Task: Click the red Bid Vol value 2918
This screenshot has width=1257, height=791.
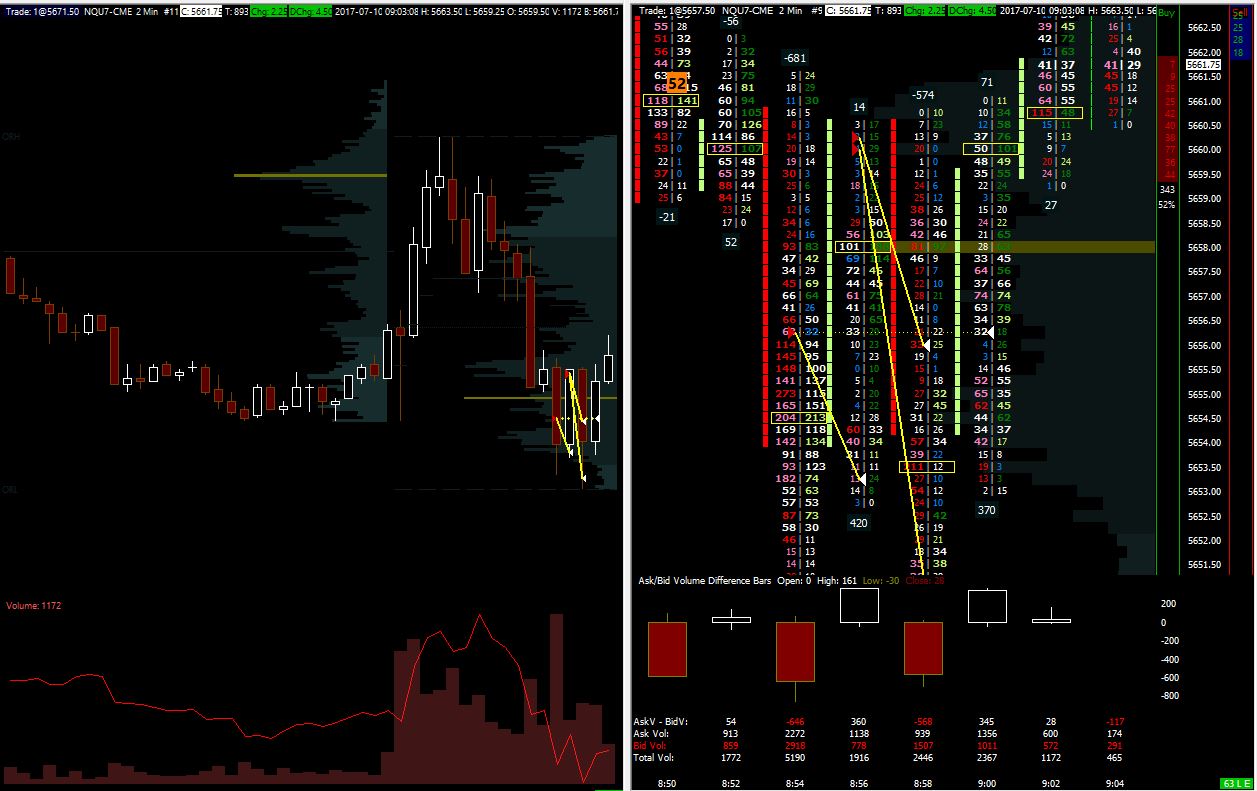Action: click(797, 745)
